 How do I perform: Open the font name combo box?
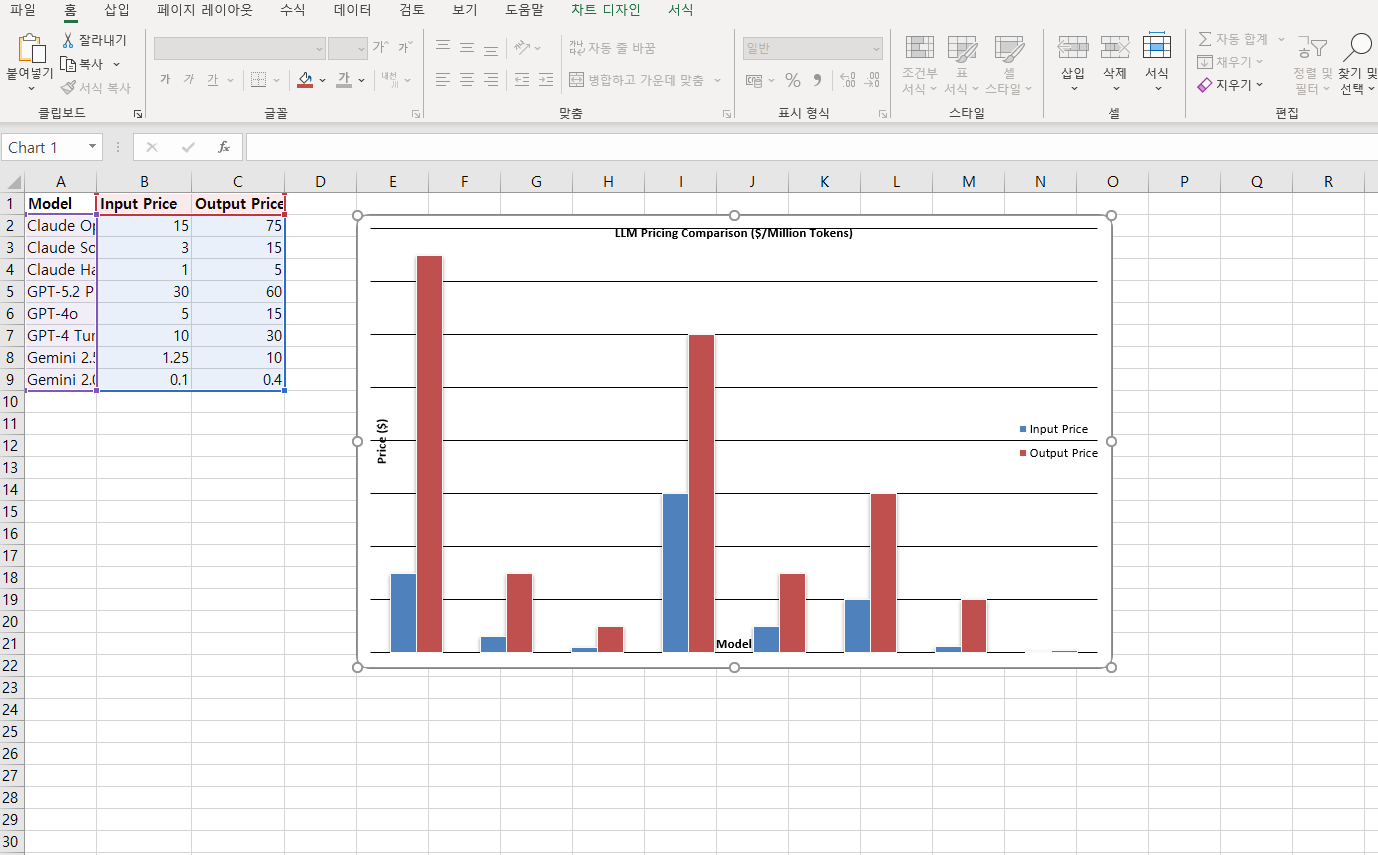pos(240,48)
